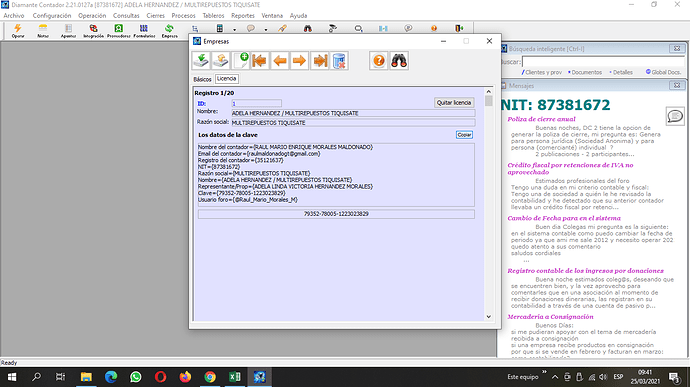690x387 pixels.
Task: Open the Notas toolbar icon
Action: pos(43,31)
